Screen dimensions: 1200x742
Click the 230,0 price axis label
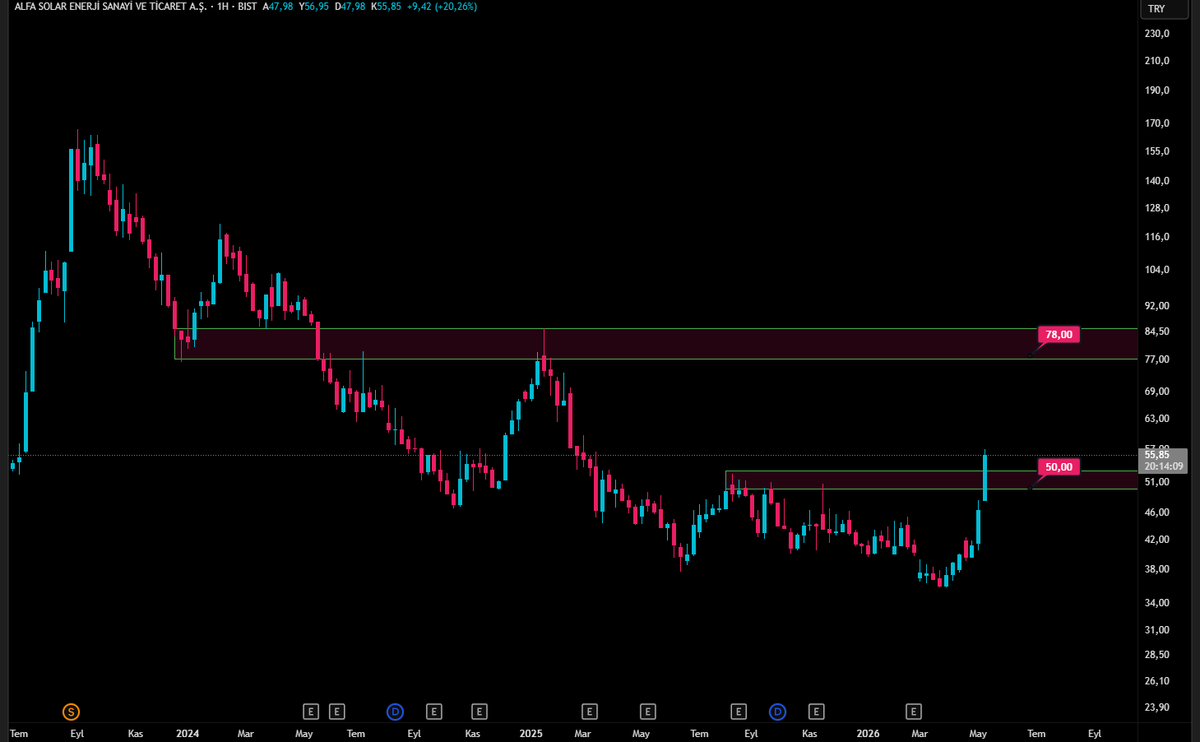1157,34
